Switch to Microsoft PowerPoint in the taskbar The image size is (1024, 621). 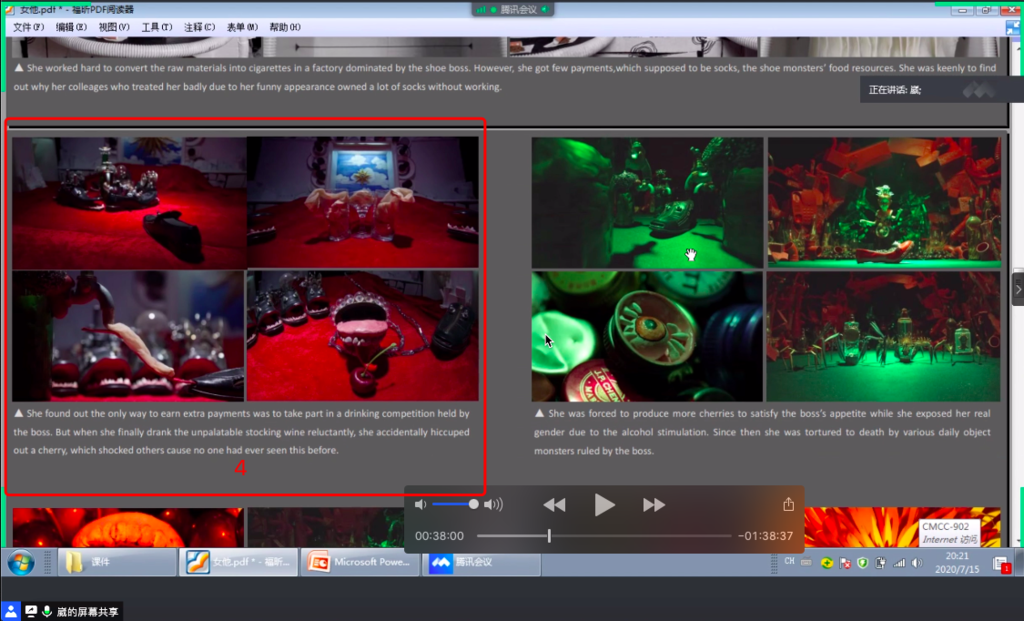click(359, 562)
